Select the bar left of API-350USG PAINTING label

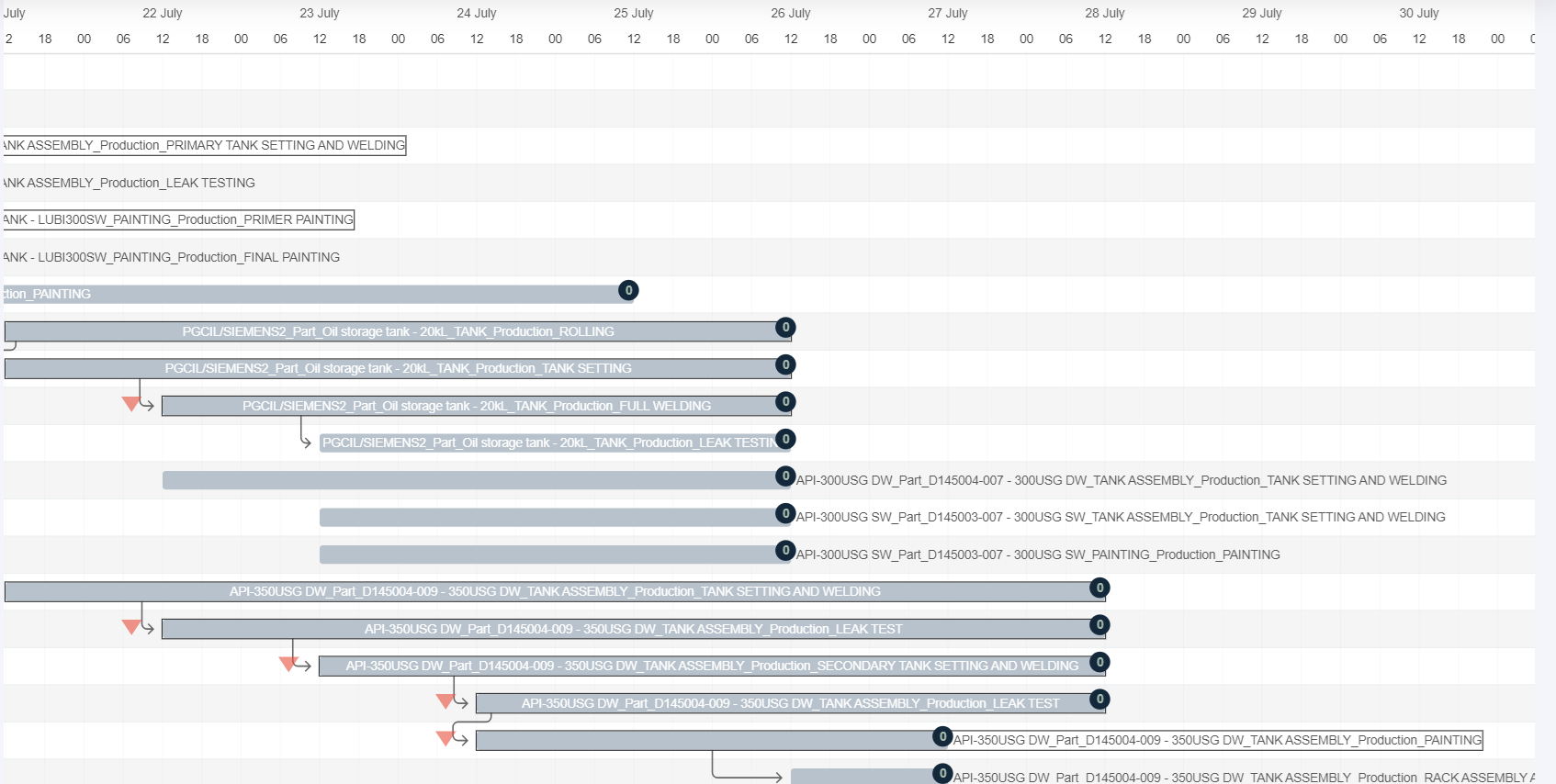click(x=712, y=740)
